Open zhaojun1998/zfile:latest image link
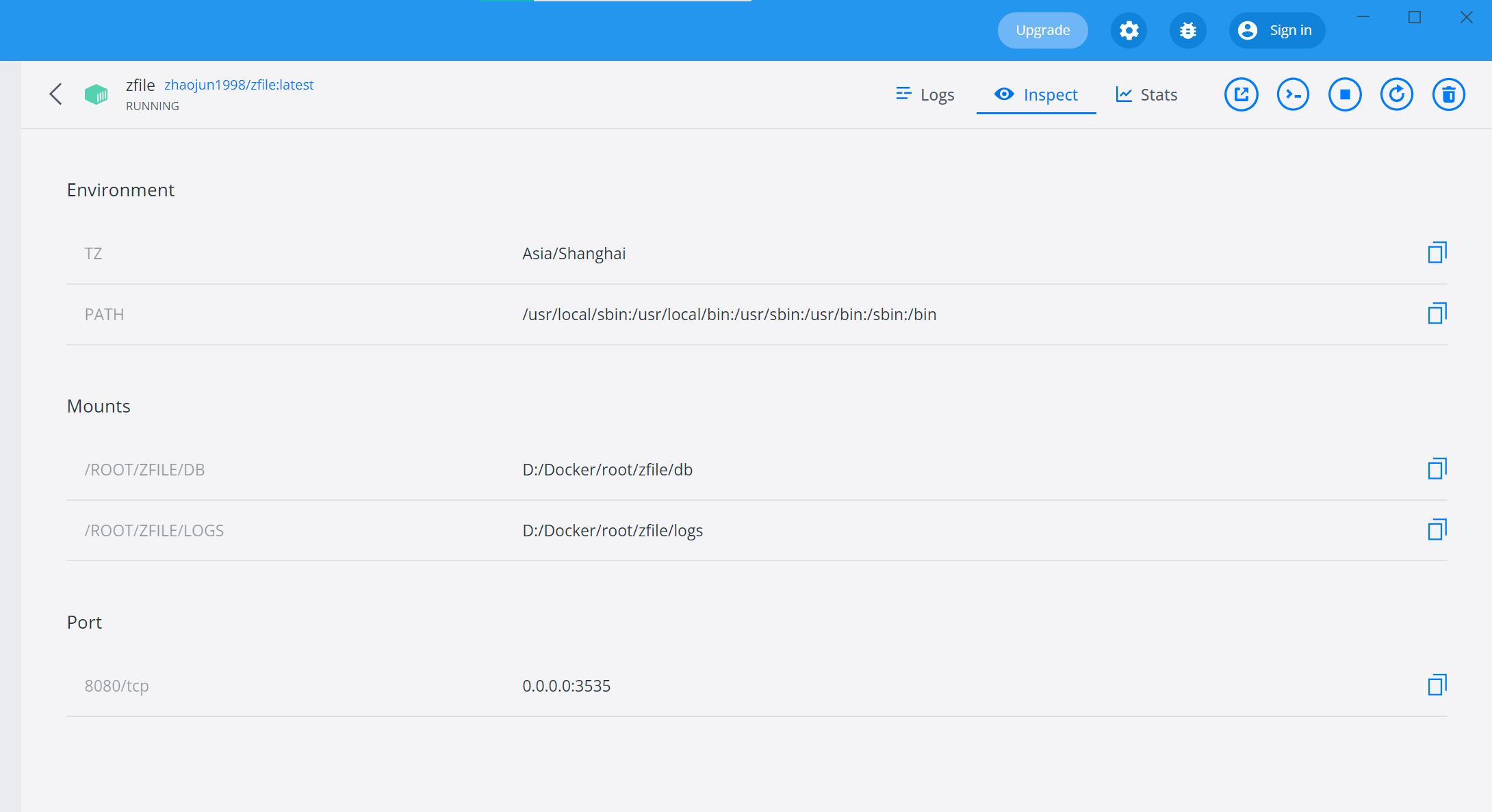Screen dimensions: 1492x812 [239, 85]
